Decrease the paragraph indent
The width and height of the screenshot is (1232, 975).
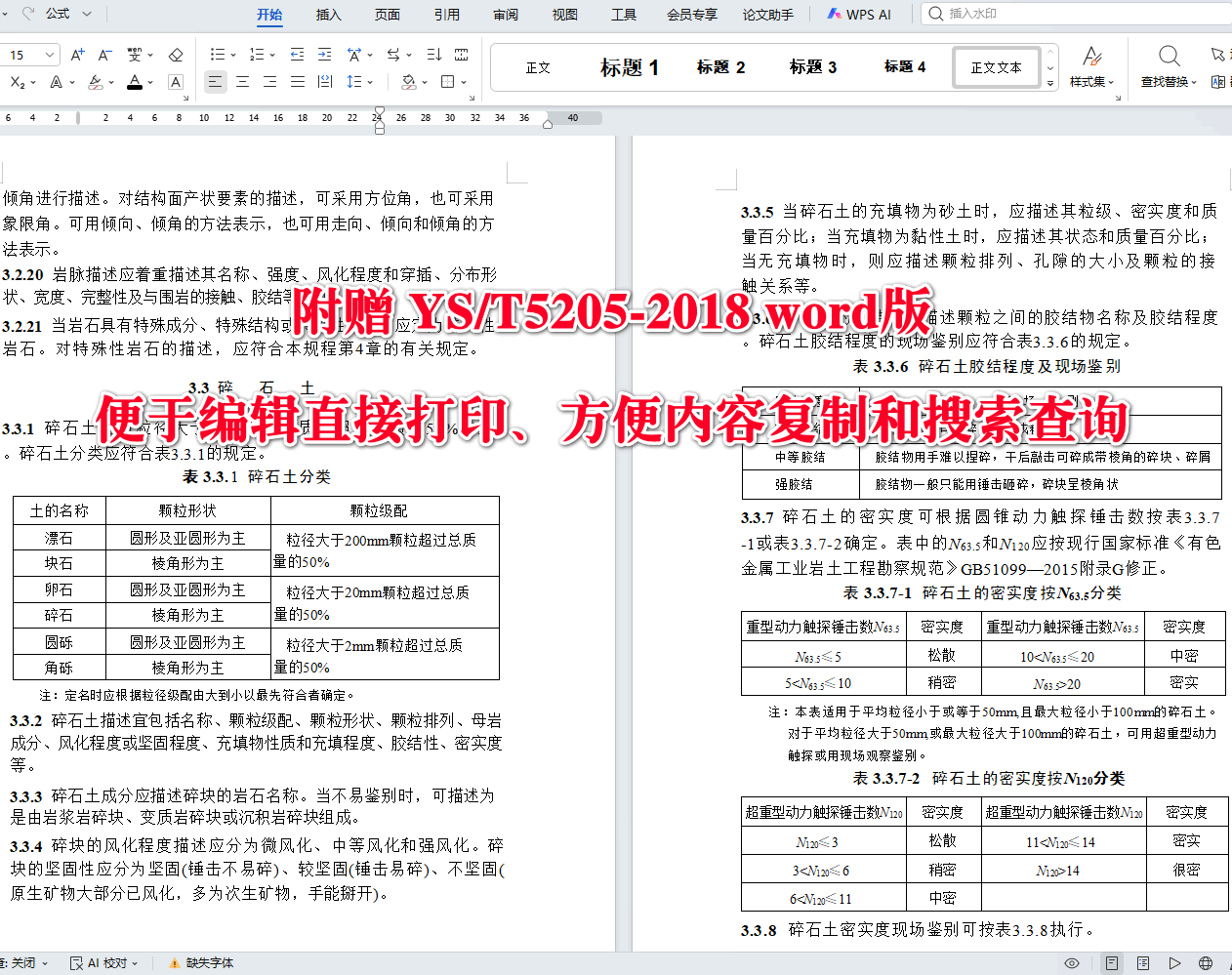click(298, 55)
